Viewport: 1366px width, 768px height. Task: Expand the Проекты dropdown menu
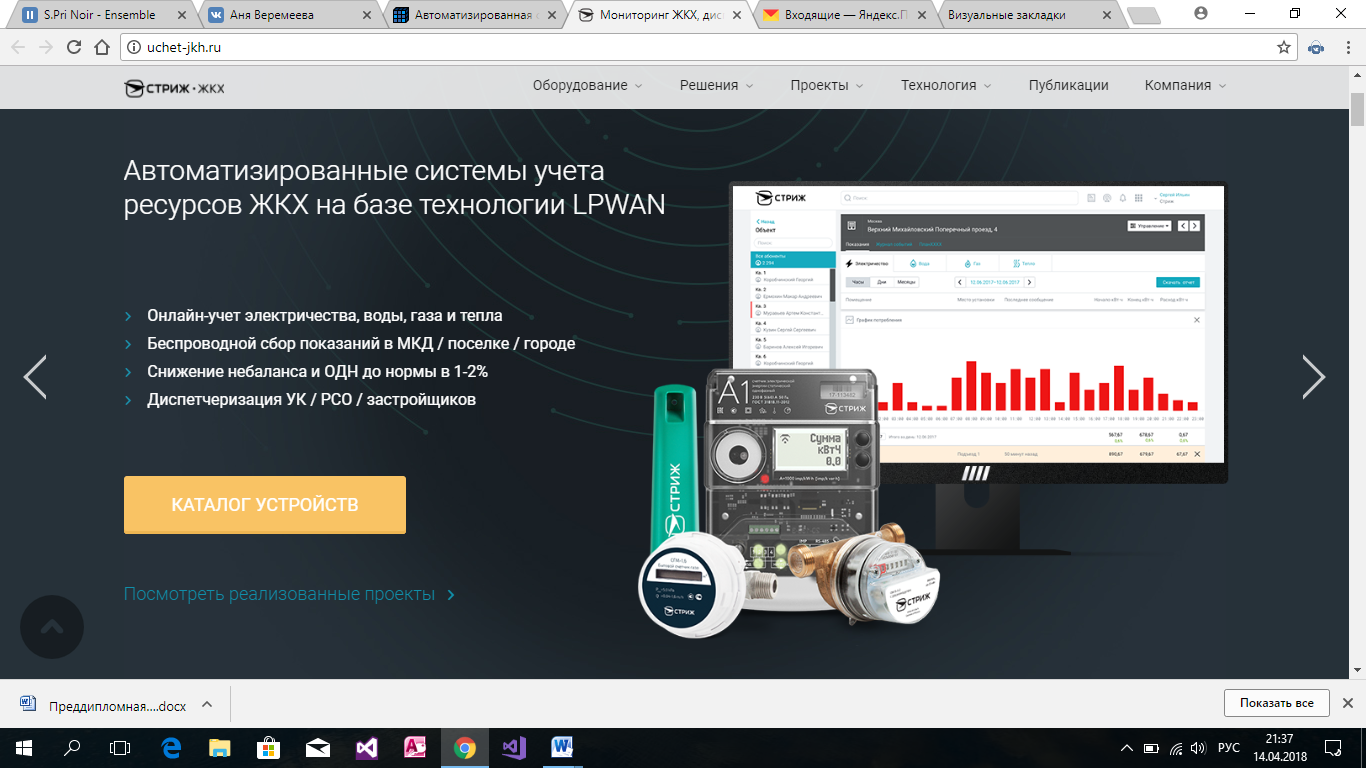[x=827, y=86]
